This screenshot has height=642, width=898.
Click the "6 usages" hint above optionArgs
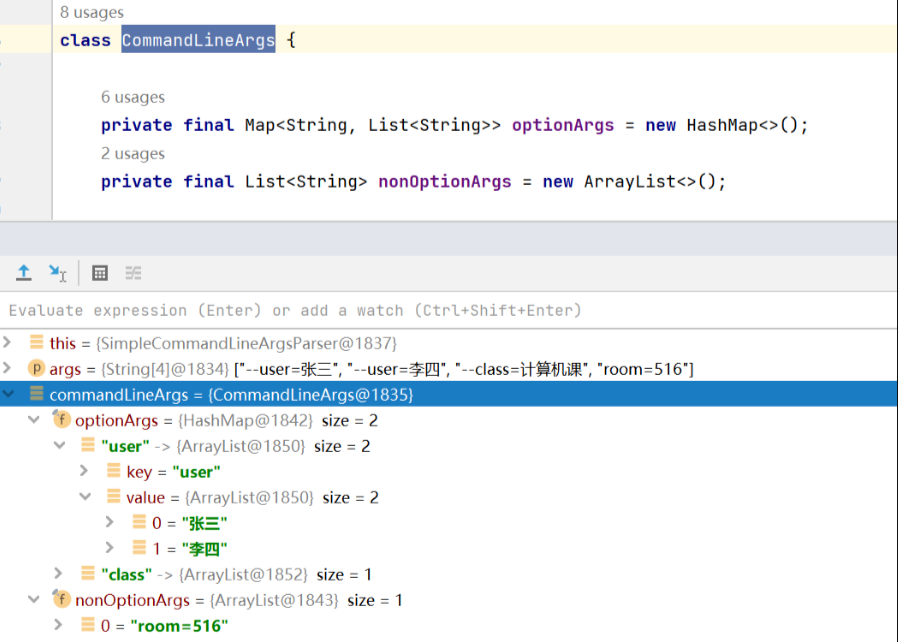[133, 97]
